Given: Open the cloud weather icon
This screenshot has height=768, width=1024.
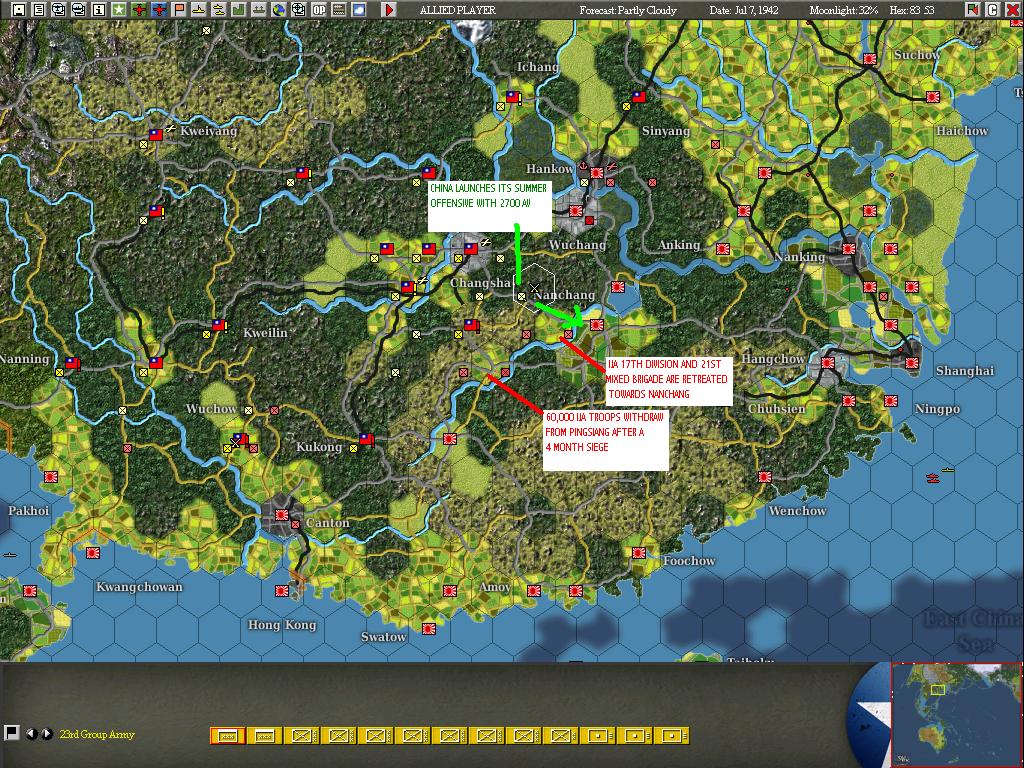Looking at the screenshot, I should click(x=359, y=10).
